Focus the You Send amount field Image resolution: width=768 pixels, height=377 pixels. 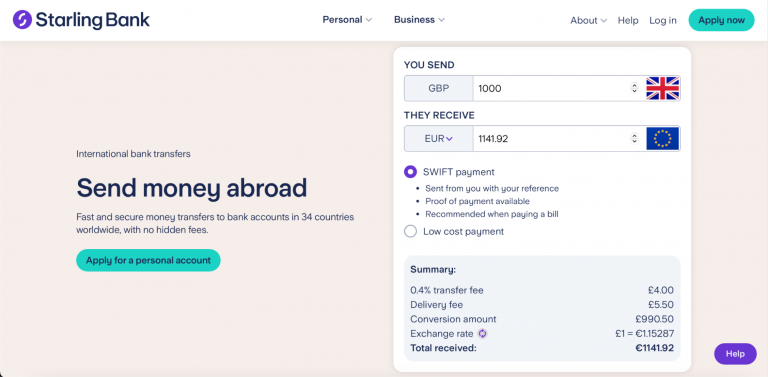pyautogui.click(x=551, y=89)
